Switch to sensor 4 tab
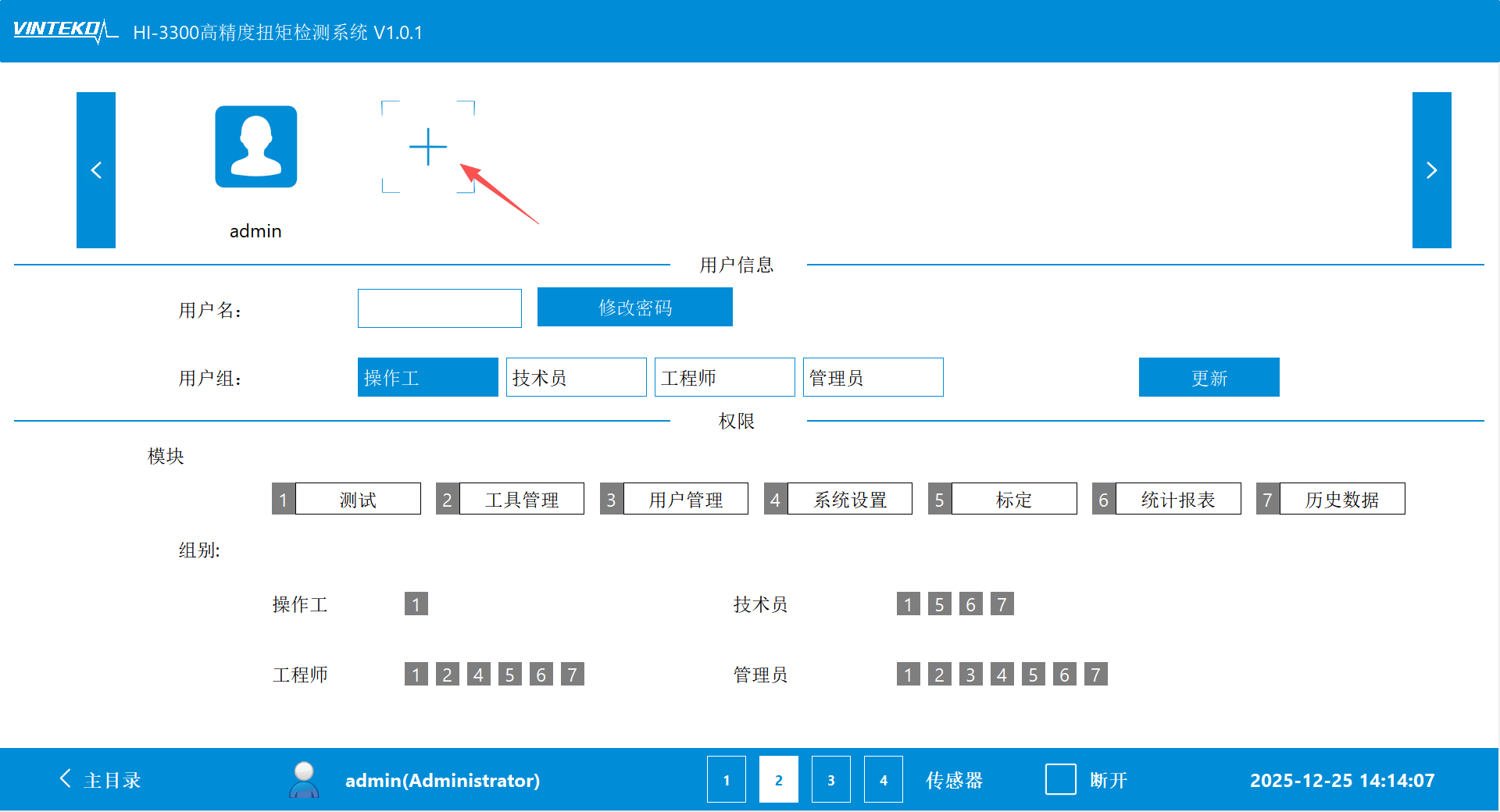 [883, 779]
